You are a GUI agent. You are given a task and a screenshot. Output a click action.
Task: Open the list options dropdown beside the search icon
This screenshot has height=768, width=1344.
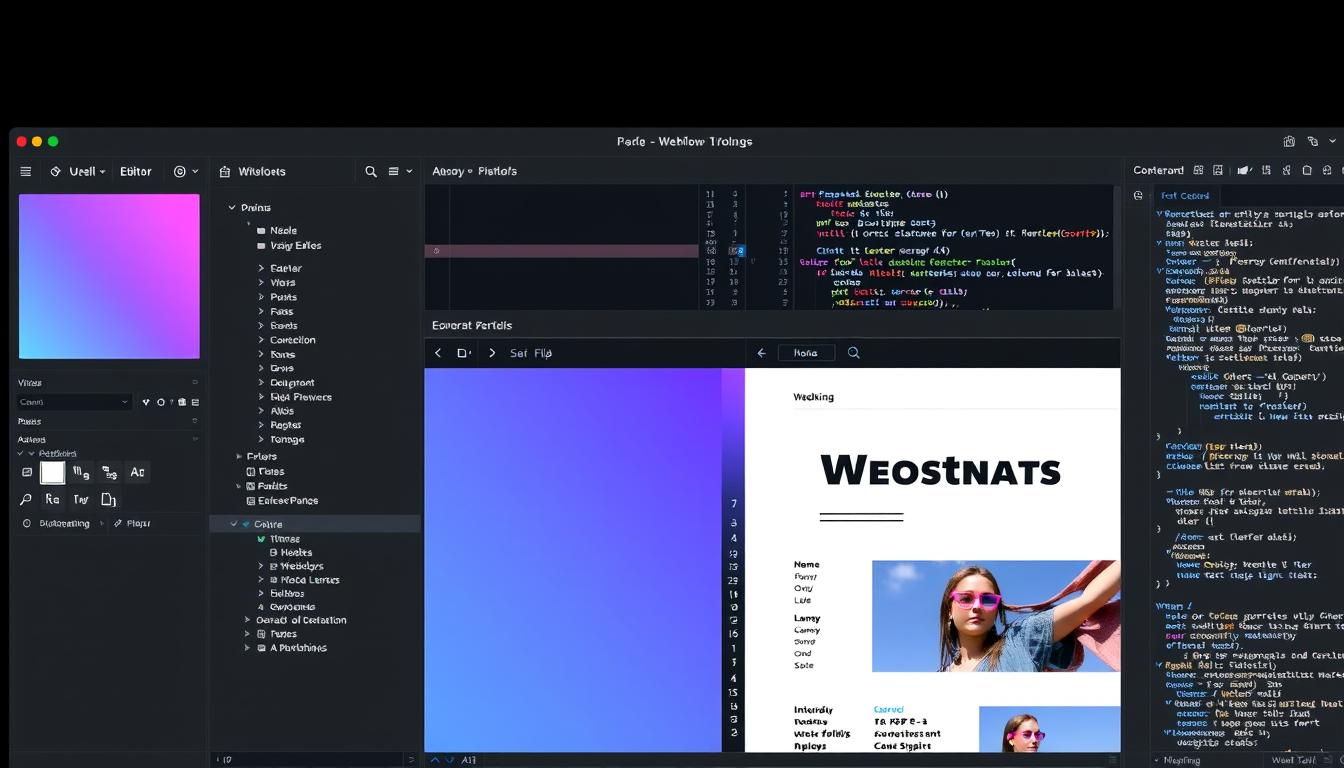click(x=400, y=172)
